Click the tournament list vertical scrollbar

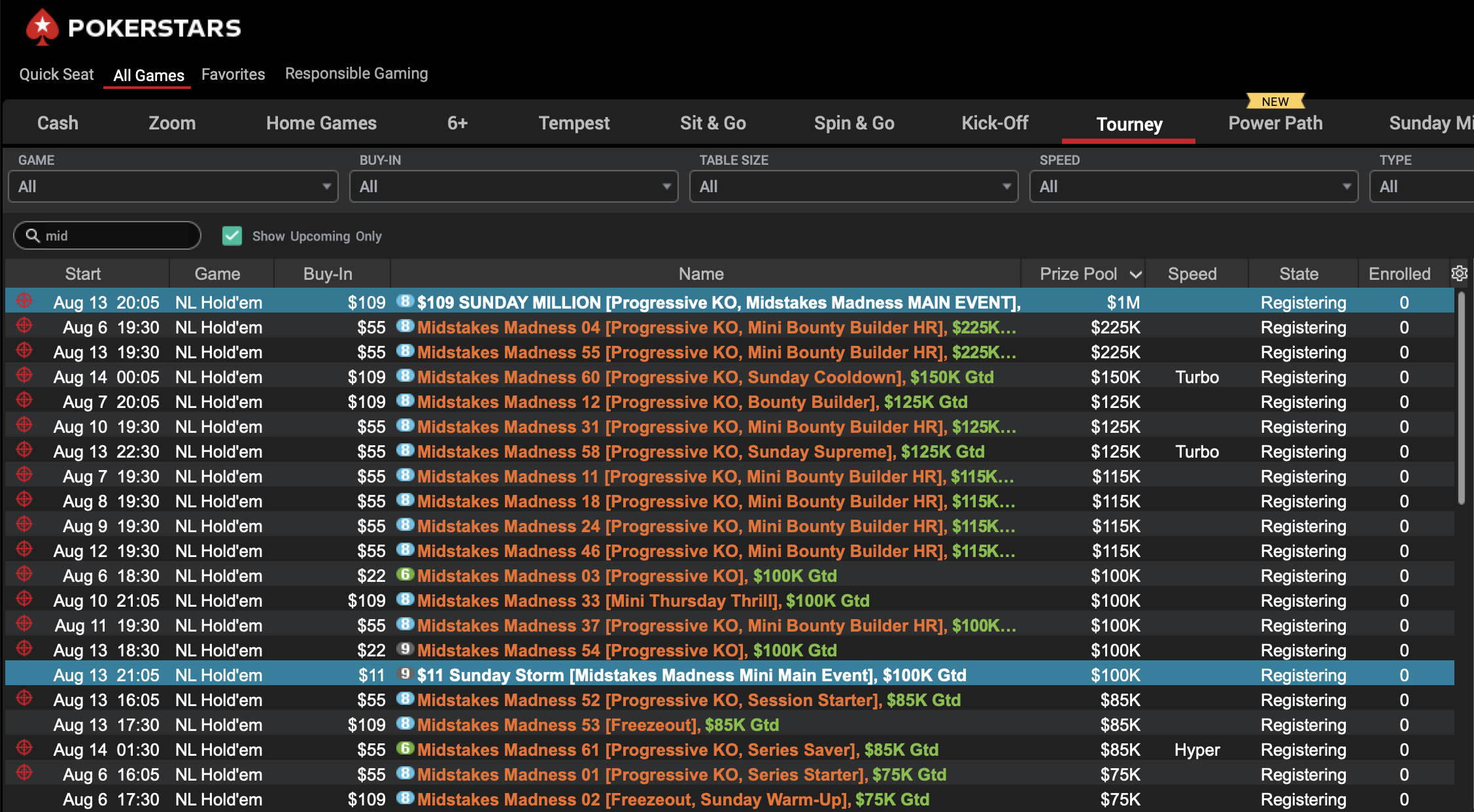[x=1462, y=399]
